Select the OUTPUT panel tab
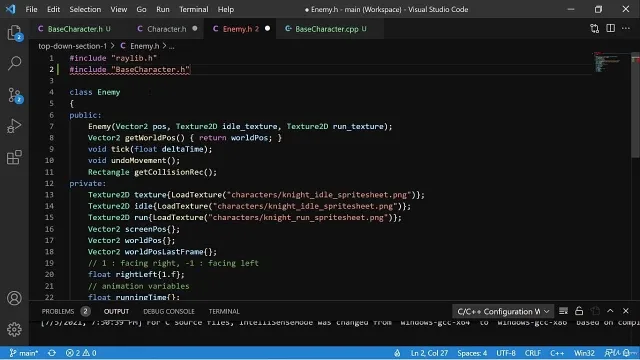This screenshot has width=640, height=360. (x=116, y=311)
